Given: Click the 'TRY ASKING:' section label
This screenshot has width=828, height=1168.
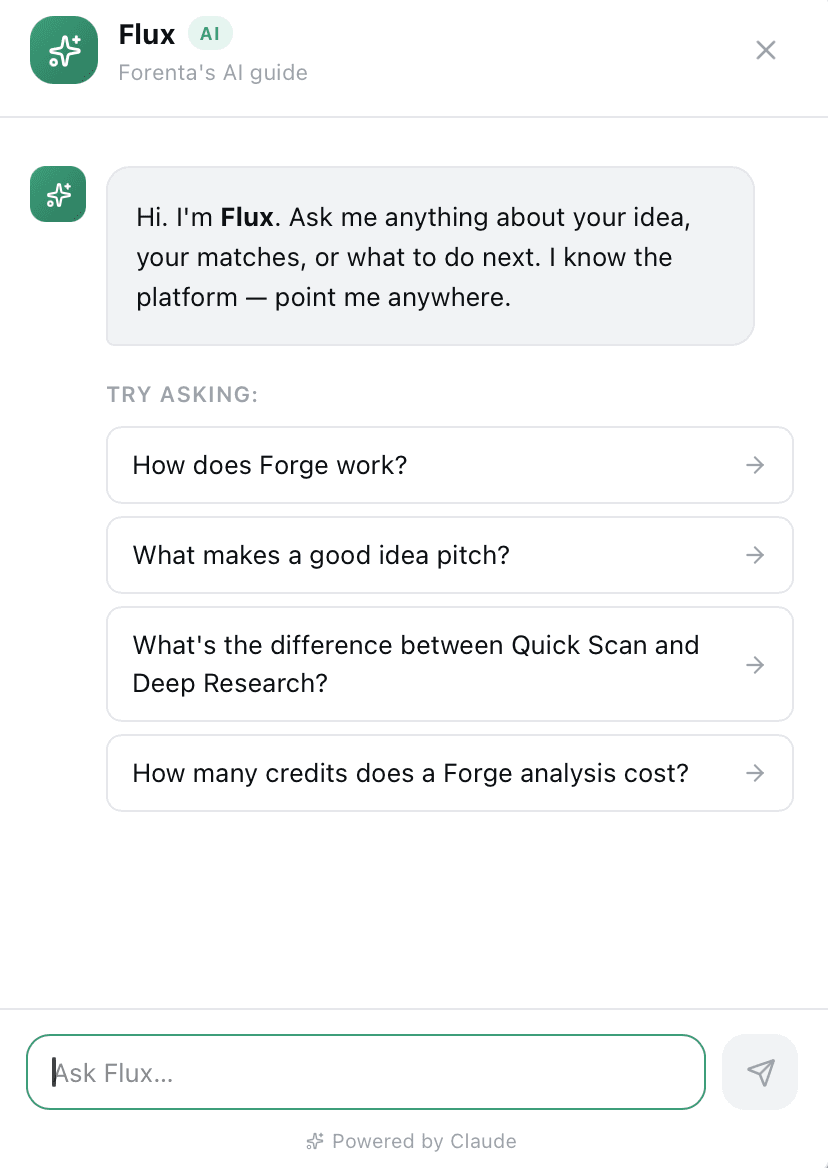Looking at the screenshot, I should [182, 394].
